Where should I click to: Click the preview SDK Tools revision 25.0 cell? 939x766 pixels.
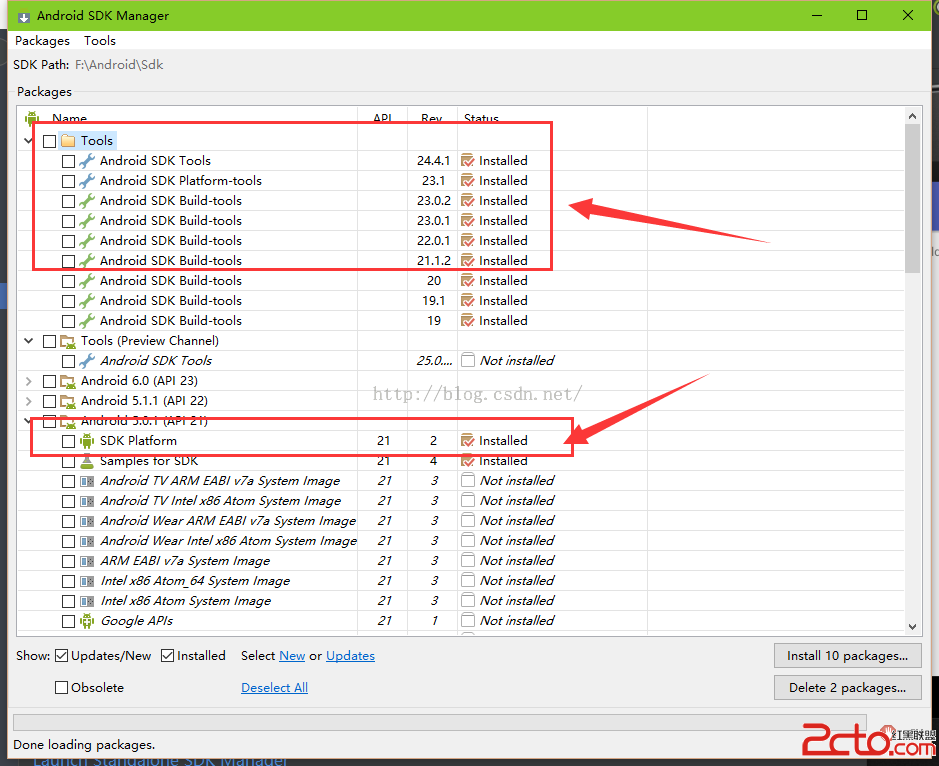tap(434, 361)
